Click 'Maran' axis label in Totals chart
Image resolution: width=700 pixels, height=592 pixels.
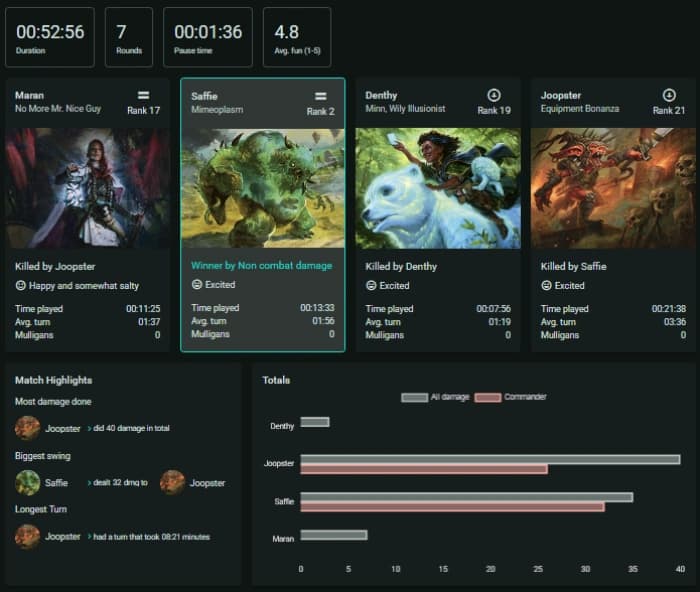(283, 539)
